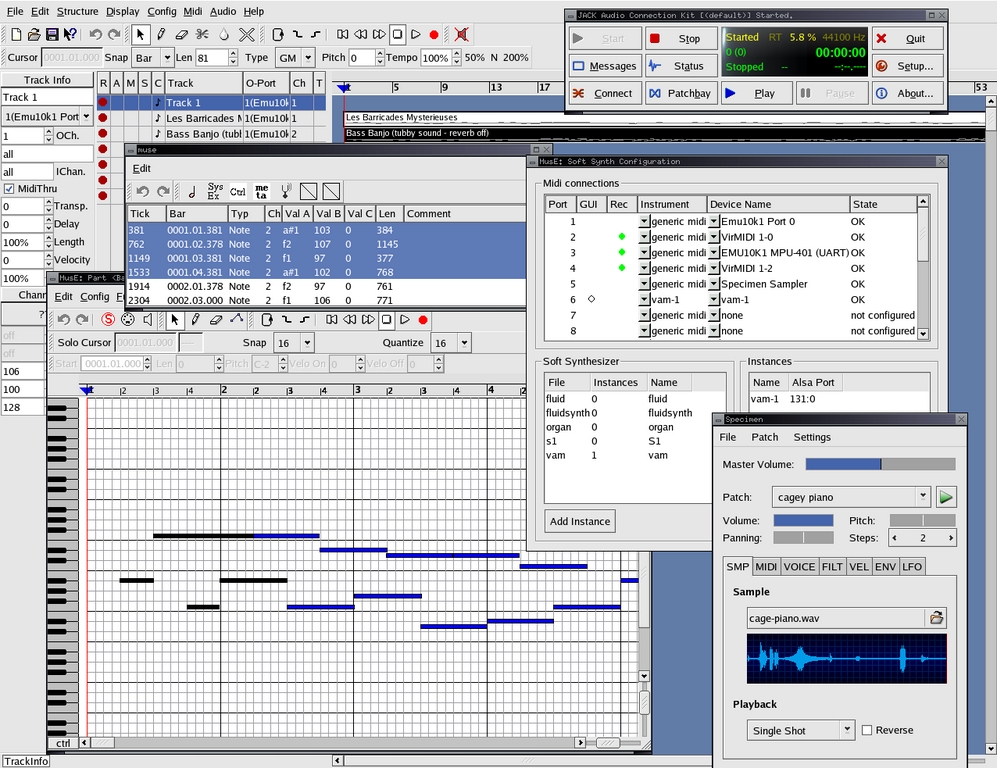Click the open sample folder icon in Specimen
Viewport: 997px width, 768px height.
point(936,618)
